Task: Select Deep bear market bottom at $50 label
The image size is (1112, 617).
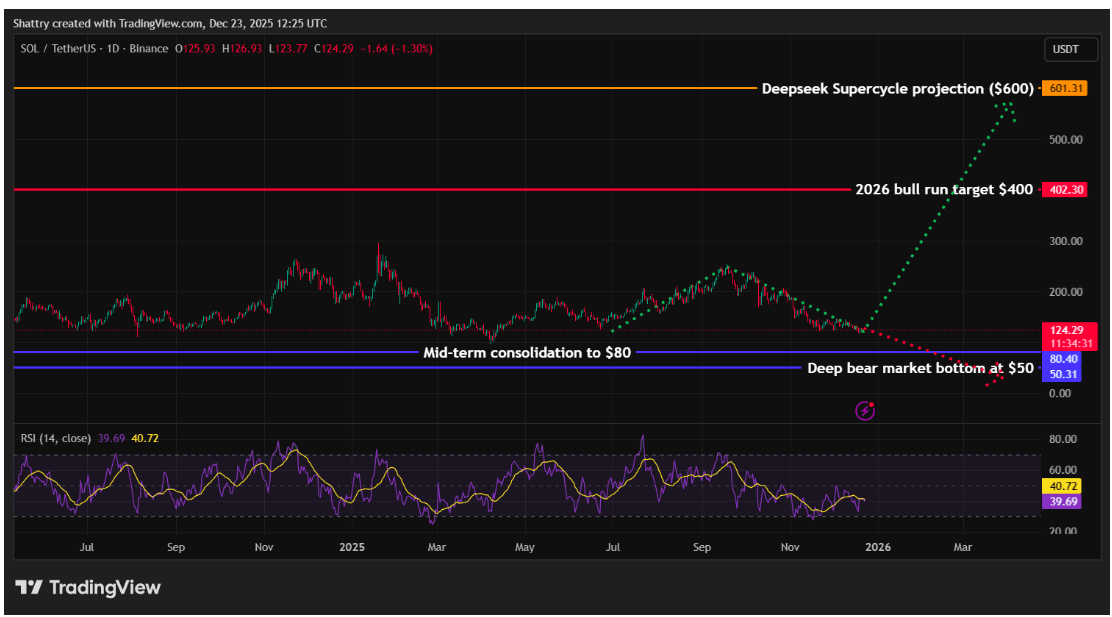Action: tap(920, 368)
